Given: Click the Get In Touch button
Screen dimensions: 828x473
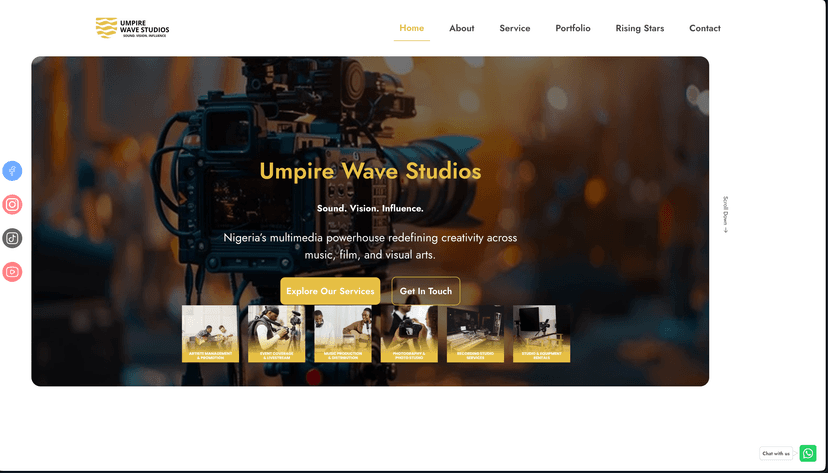Looking at the screenshot, I should pyautogui.click(x=426, y=291).
